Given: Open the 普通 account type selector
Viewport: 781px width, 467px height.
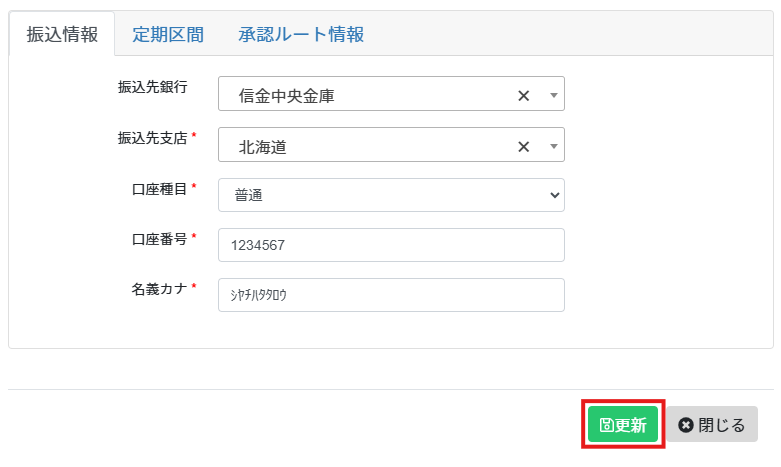Looking at the screenshot, I should point(391,195).
